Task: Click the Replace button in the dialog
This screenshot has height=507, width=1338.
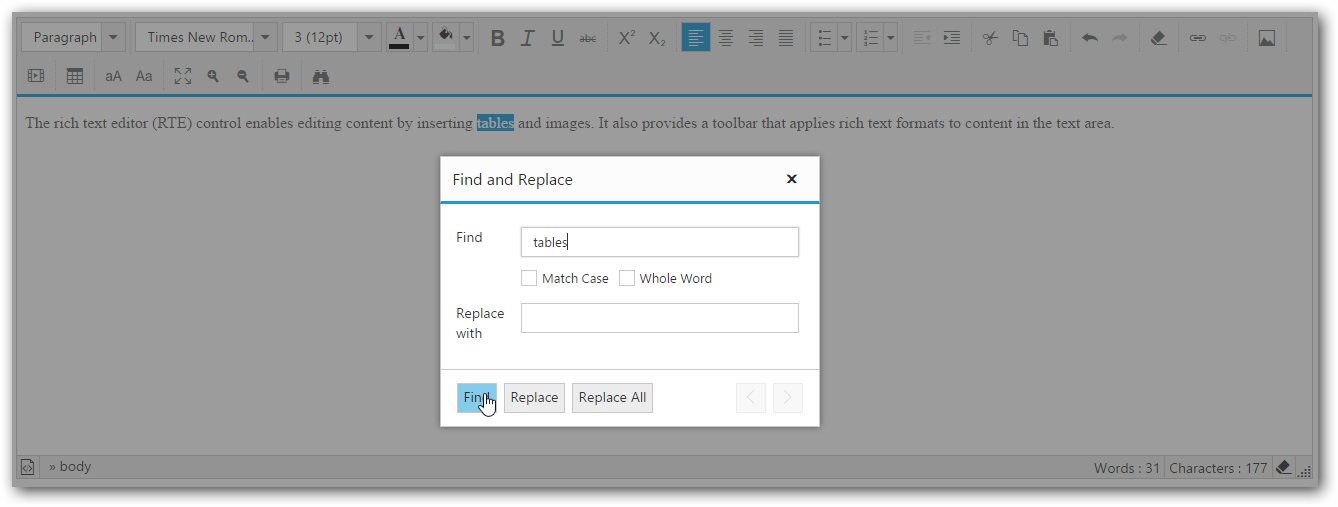Action: click(534, 397)
